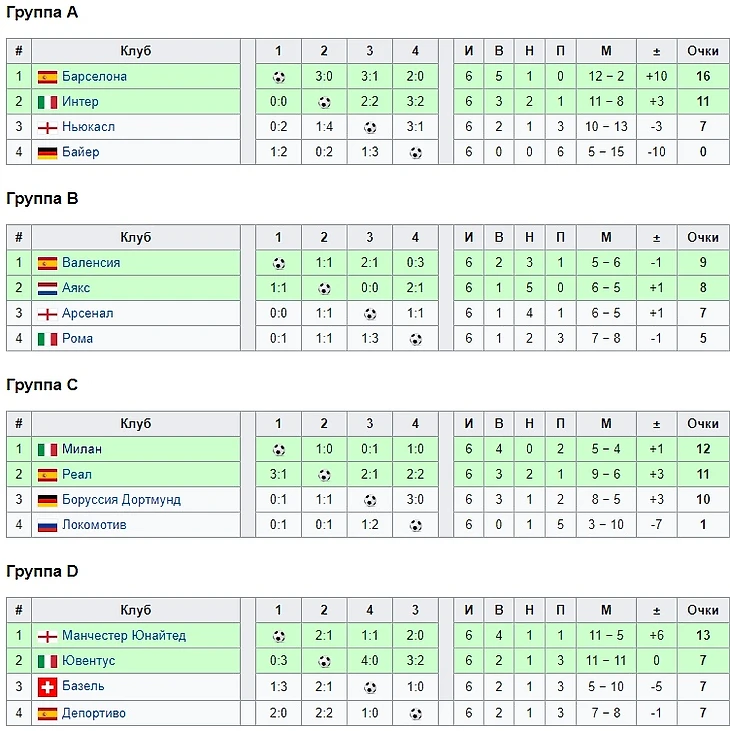
Task: Open the Рома club link
Action: 77,338
